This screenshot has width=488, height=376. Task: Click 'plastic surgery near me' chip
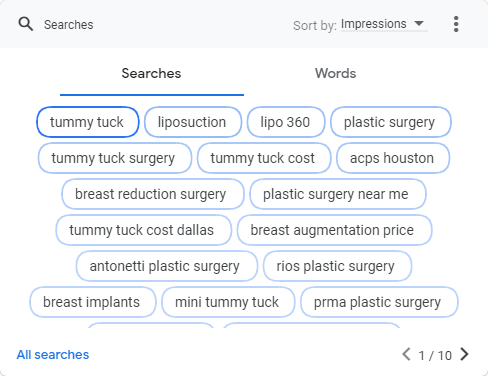point(338,194)
